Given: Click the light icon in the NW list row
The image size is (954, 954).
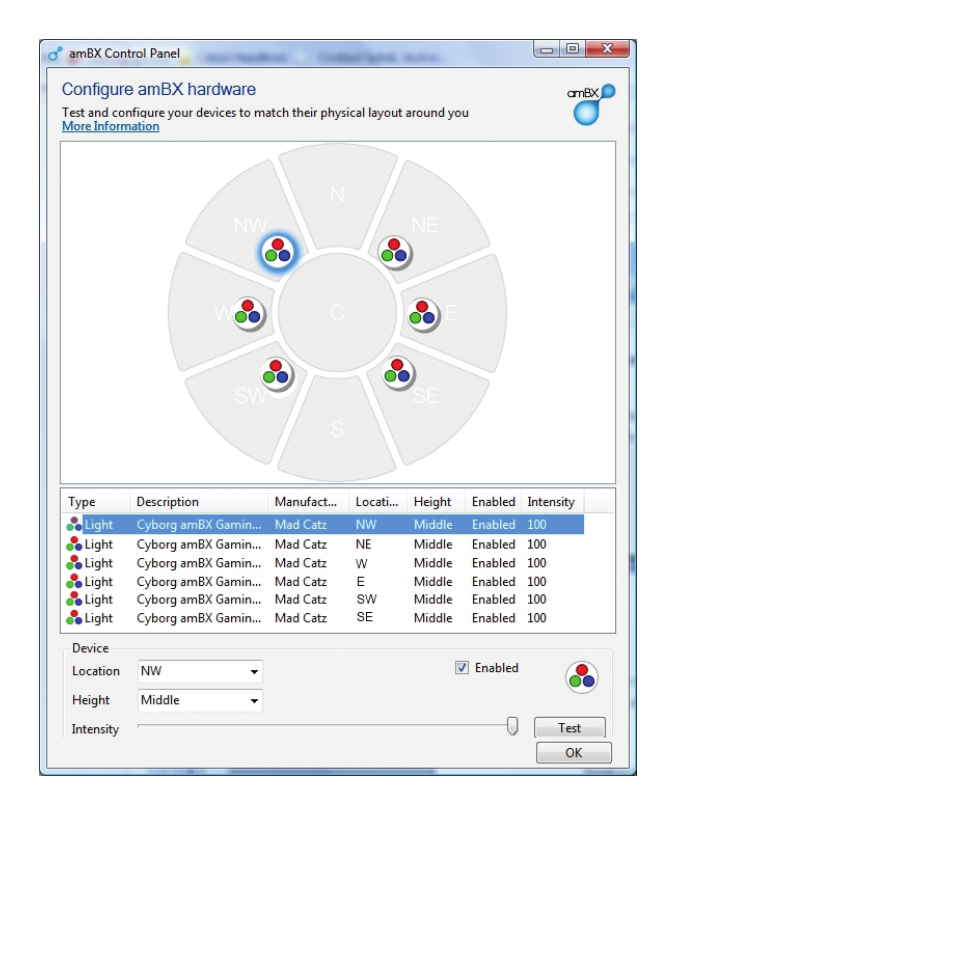Looking at the screenshot, I should click(x=74, y=524).
